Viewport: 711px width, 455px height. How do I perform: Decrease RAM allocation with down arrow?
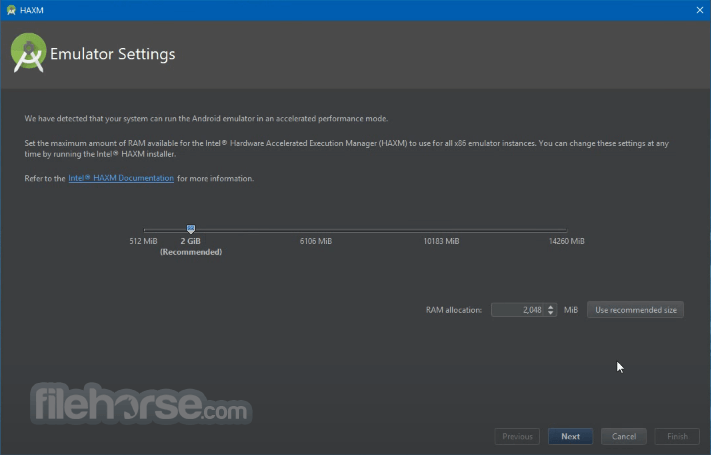(550, 313)
